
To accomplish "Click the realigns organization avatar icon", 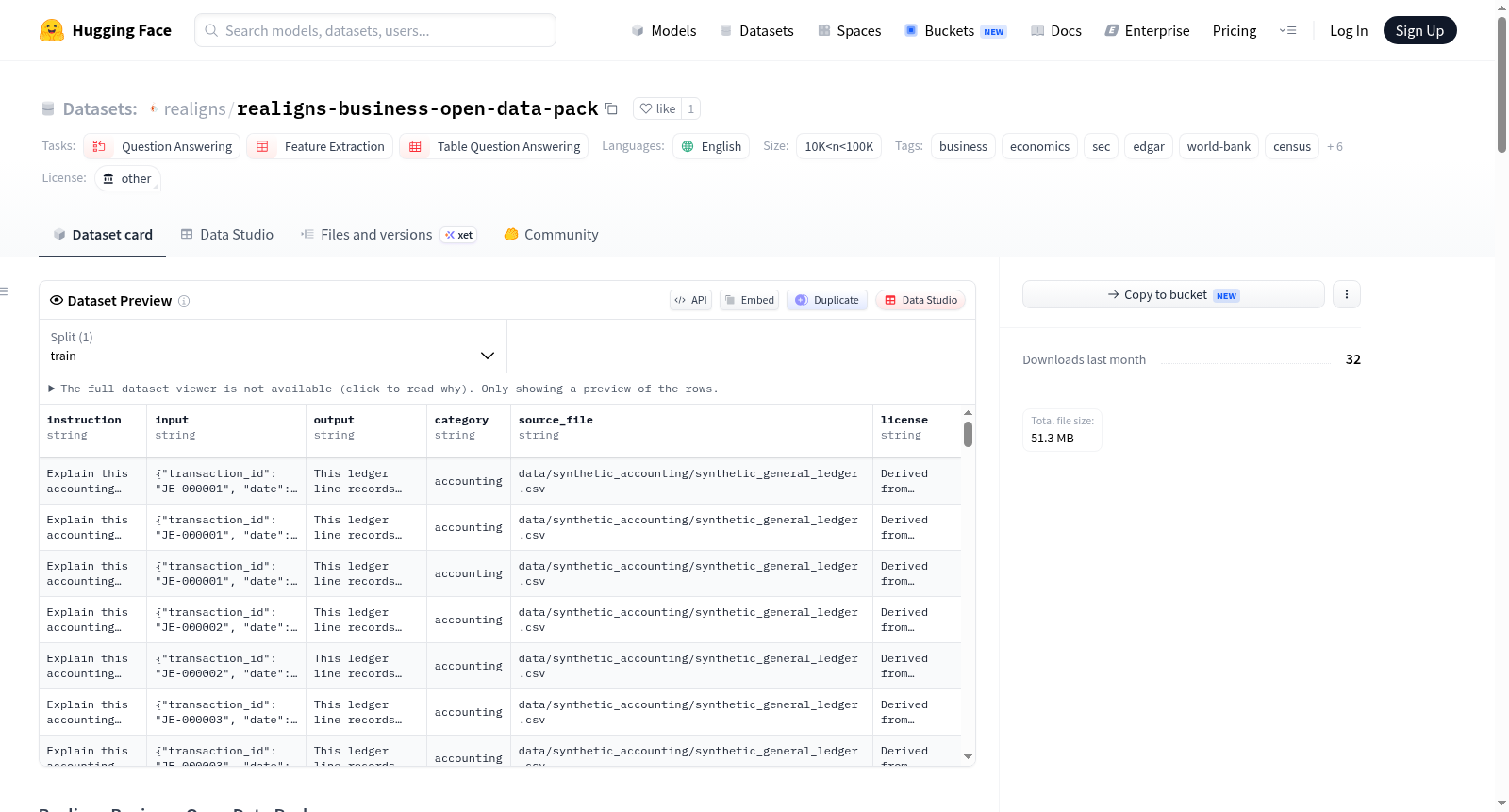I will tap(153, 108).
